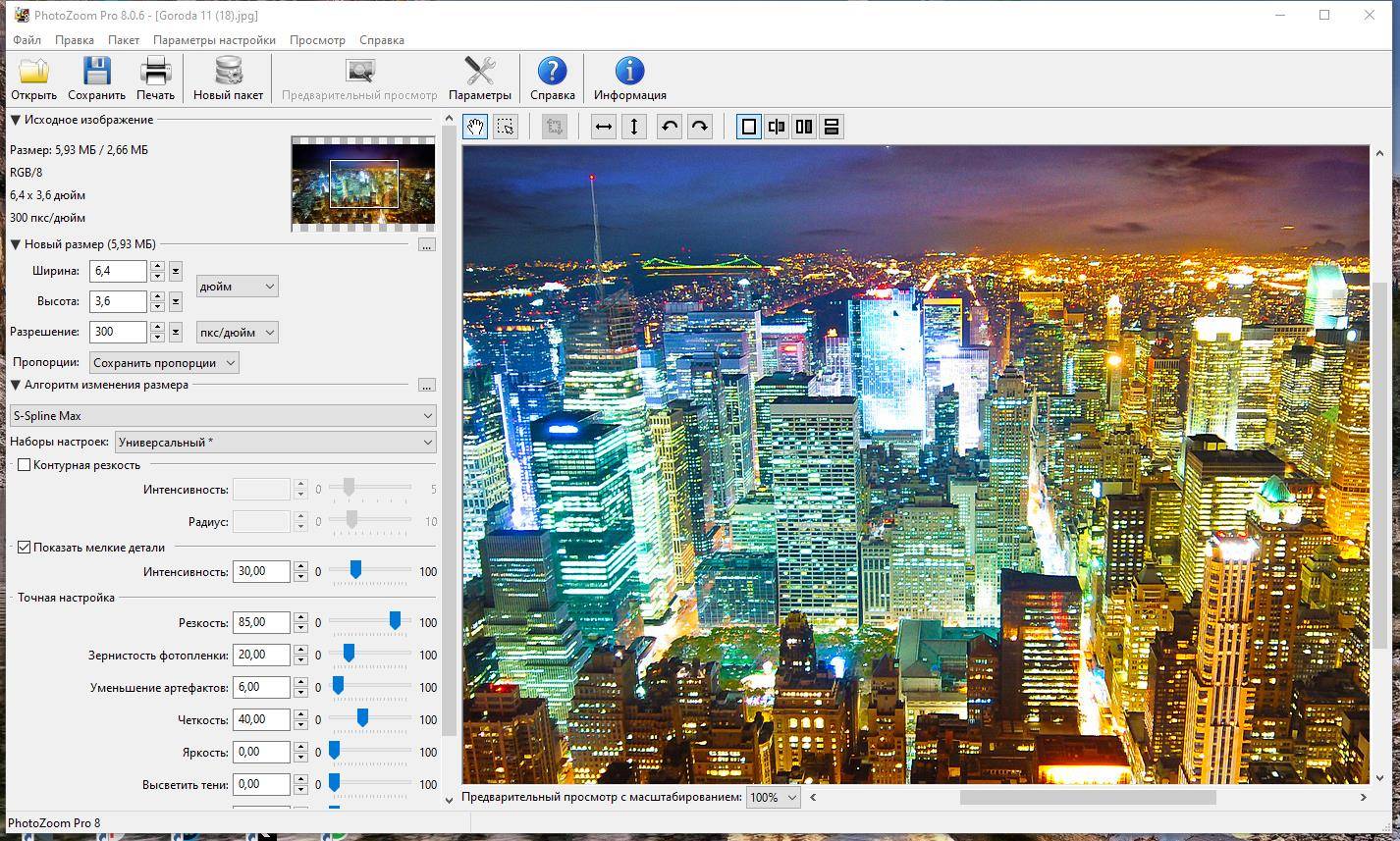The height and width of the screenshot is (841, 1400).
Task: Click the Высота input field
Action: pos(118,301)
